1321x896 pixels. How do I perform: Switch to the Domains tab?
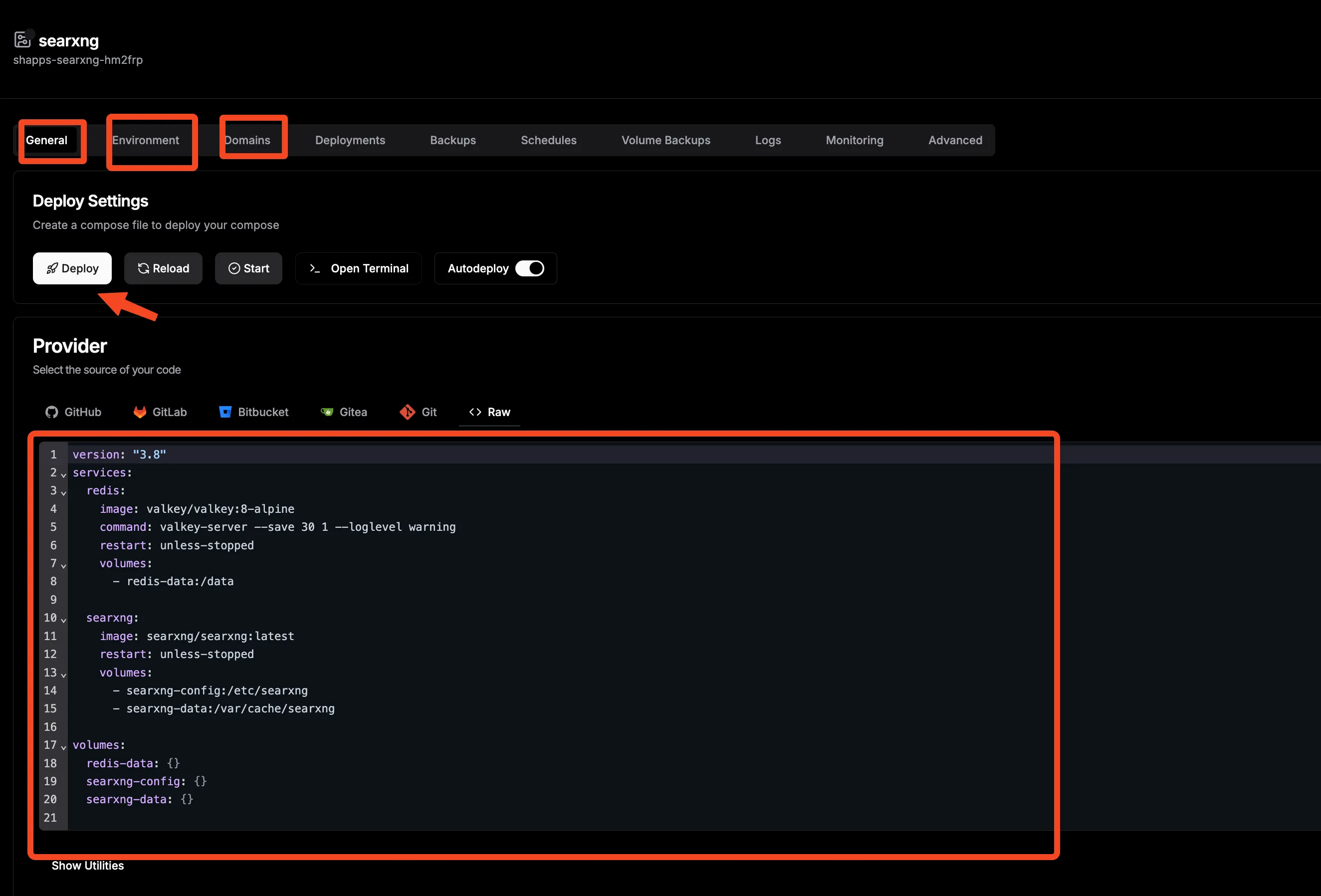click(x=247, y=140)
